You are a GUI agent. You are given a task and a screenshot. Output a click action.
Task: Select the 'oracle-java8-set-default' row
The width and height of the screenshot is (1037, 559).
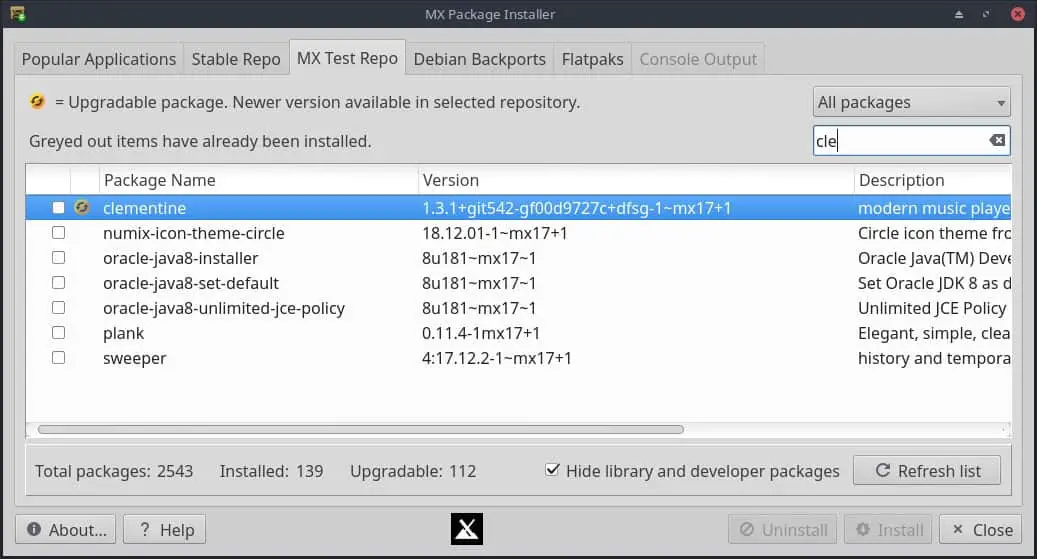518,283
